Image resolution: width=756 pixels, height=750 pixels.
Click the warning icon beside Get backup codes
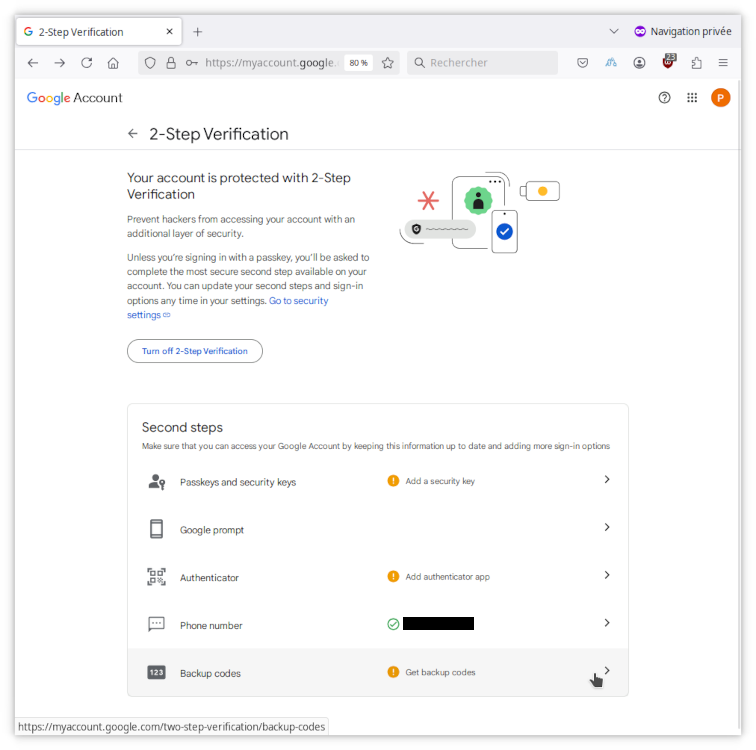(393, 672)
